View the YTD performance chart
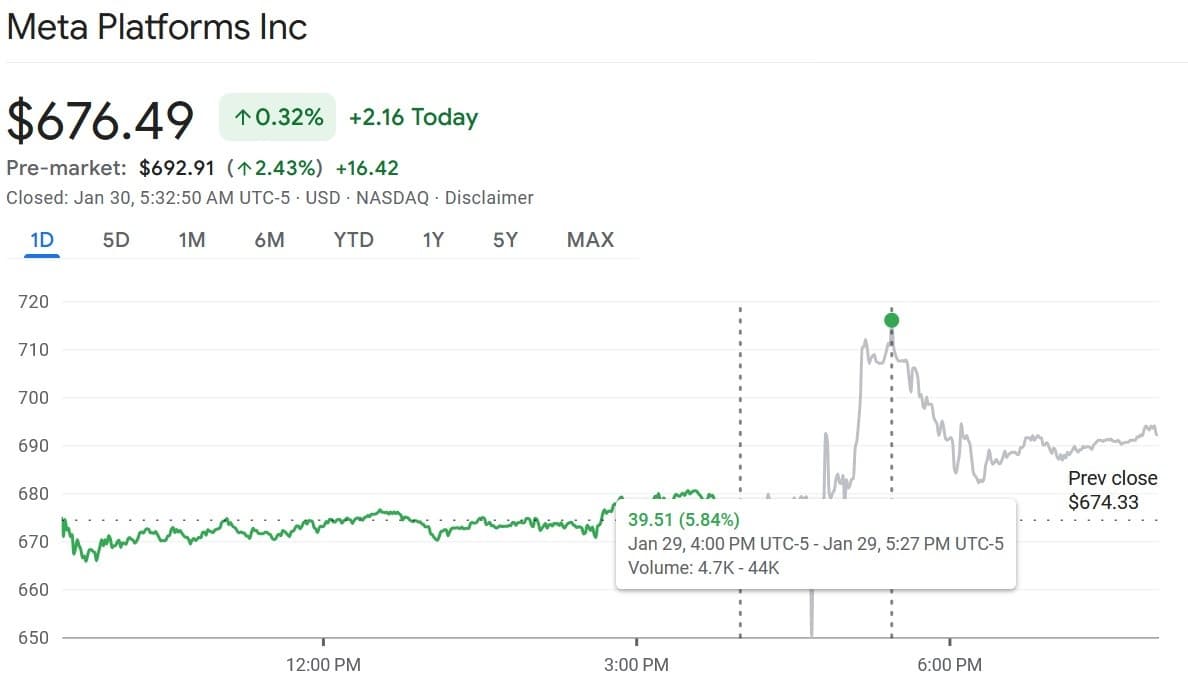 pos(352,240)
